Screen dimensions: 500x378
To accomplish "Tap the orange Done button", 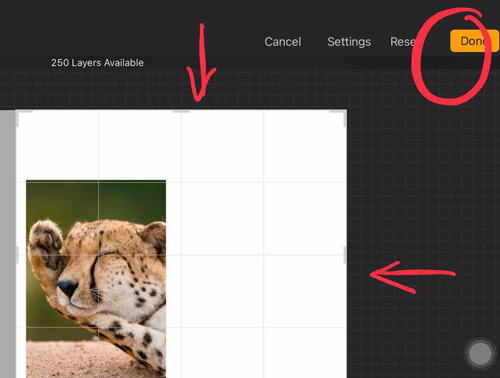I will (x=474, y=41).
